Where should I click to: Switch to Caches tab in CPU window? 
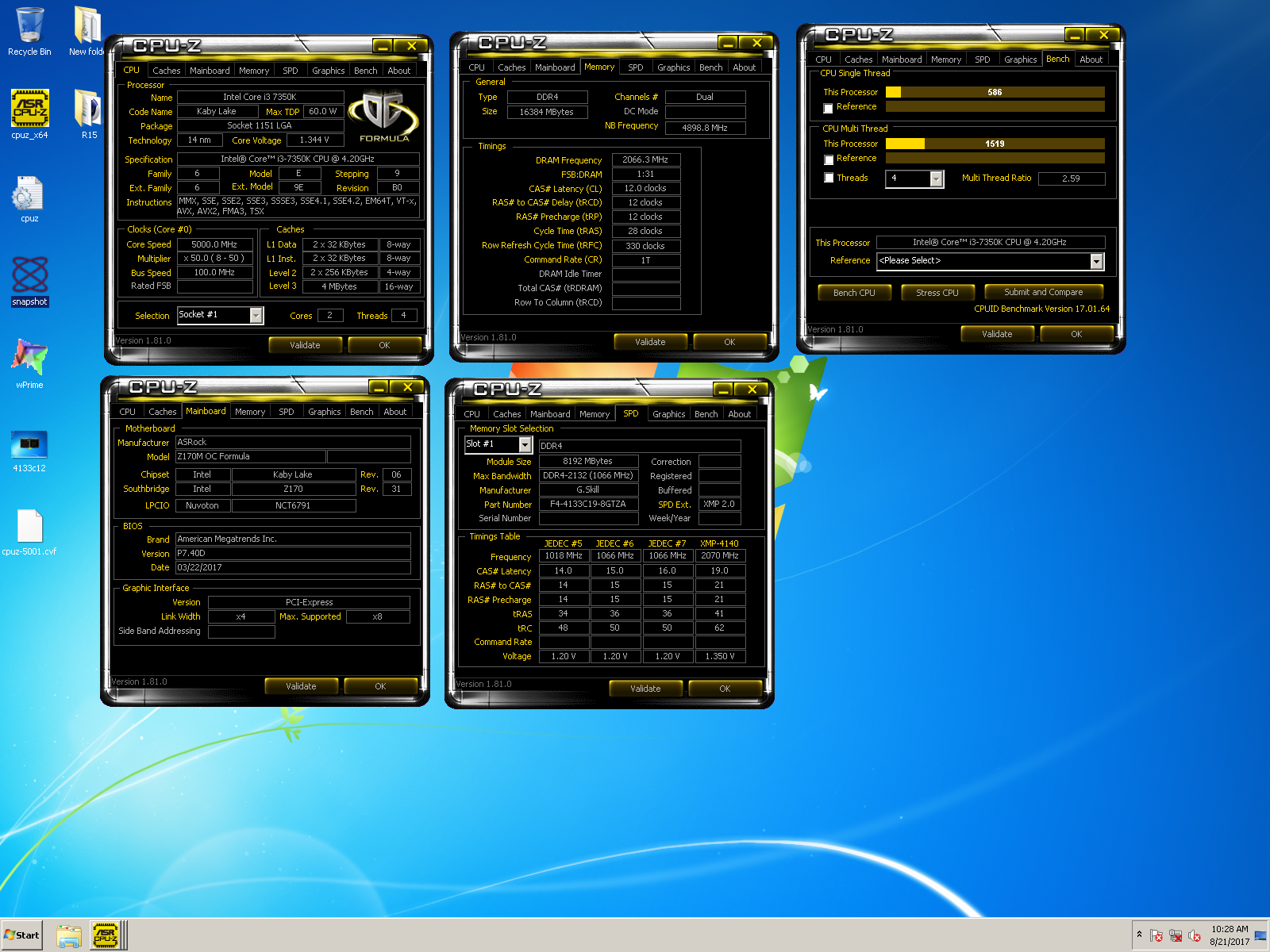coord(166,71)
